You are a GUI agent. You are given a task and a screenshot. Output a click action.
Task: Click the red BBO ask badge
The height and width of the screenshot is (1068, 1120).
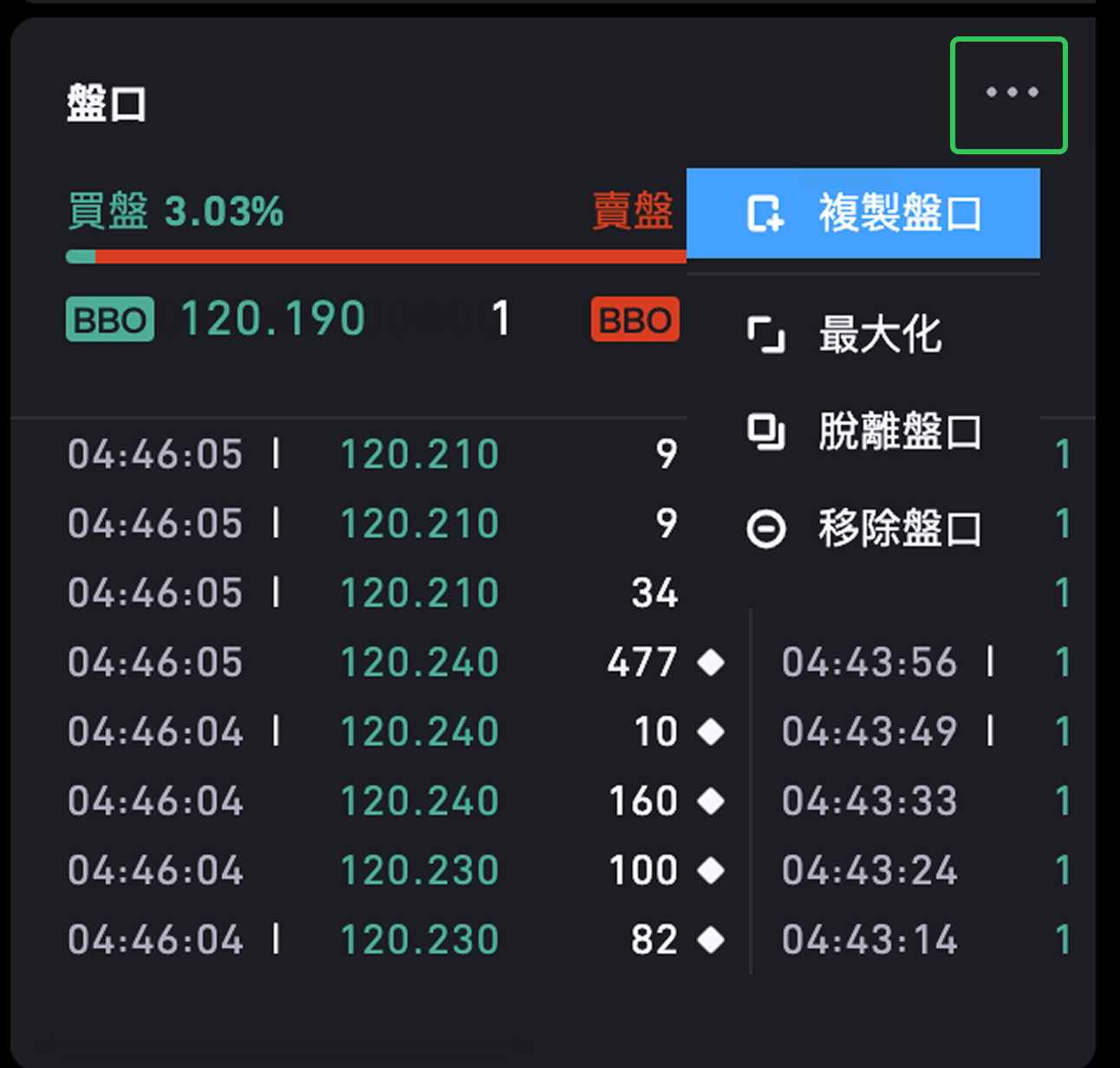(x=635, y=320)
